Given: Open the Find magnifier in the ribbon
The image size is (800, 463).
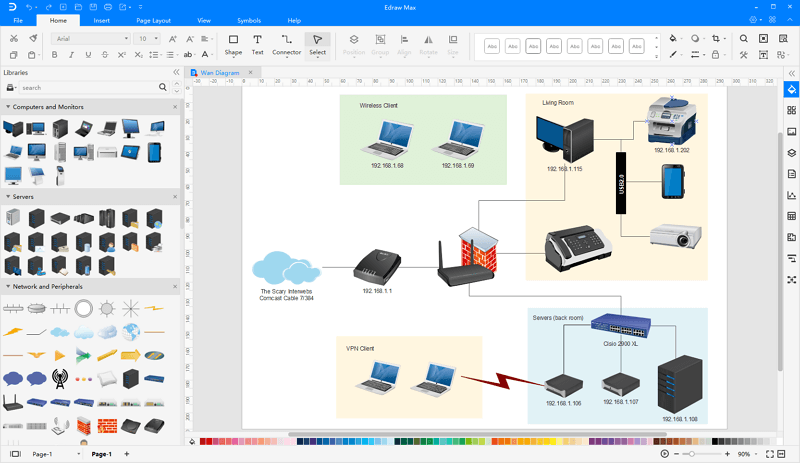Looking at the screenshot, I should point(744,38).
